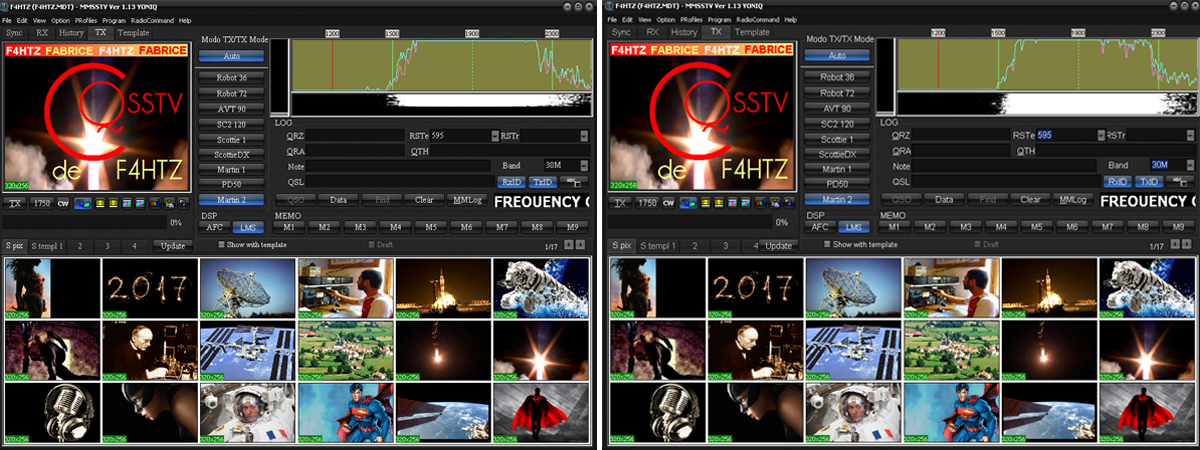Open the Option menu in left window
The width and height of the screenshot is (1200, 450).
pos(60,20)
